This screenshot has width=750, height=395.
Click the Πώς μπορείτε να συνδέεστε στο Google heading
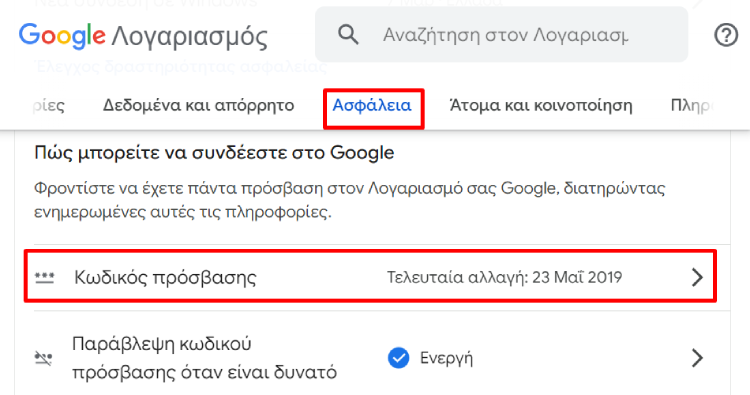pyautogui.click(x=214, y=153)
